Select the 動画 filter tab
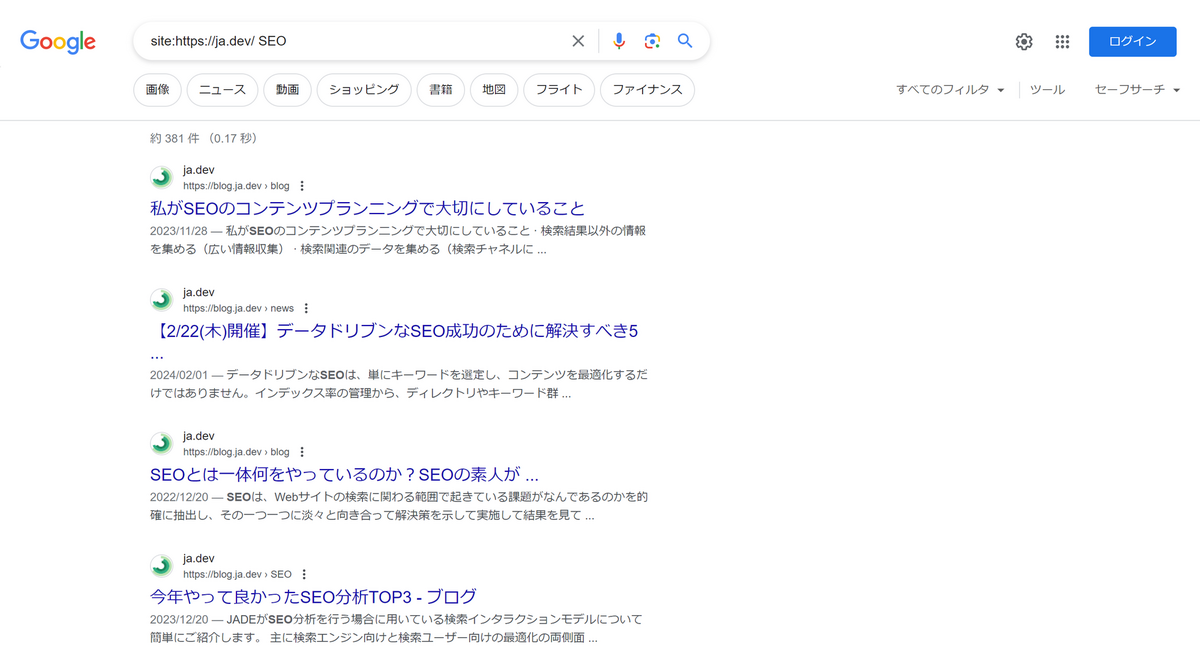 point(288,90)
